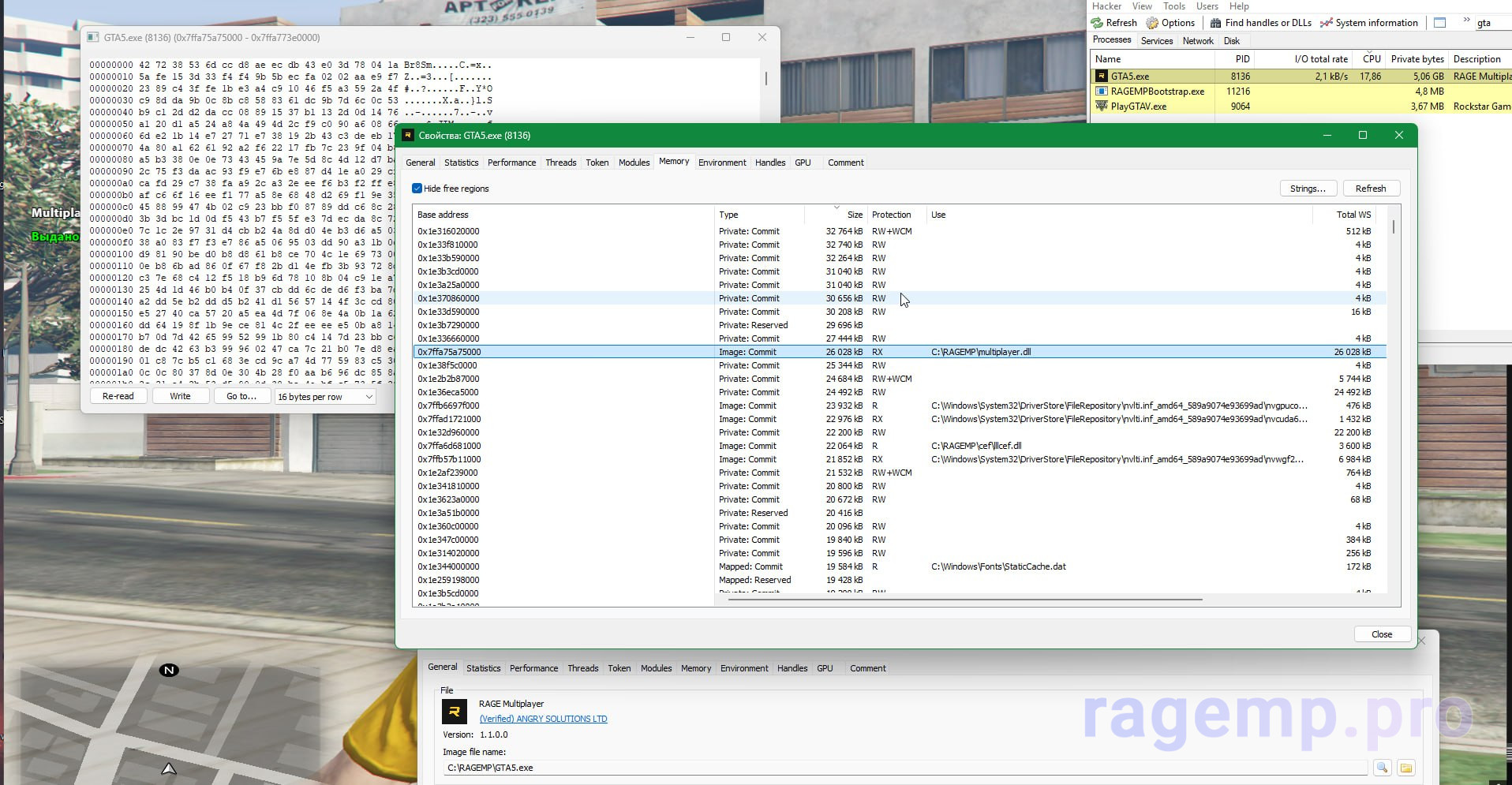Open Token tab in the front properties window
The height and width of the screenshot is (785, 1512).
tap(597, 163)
